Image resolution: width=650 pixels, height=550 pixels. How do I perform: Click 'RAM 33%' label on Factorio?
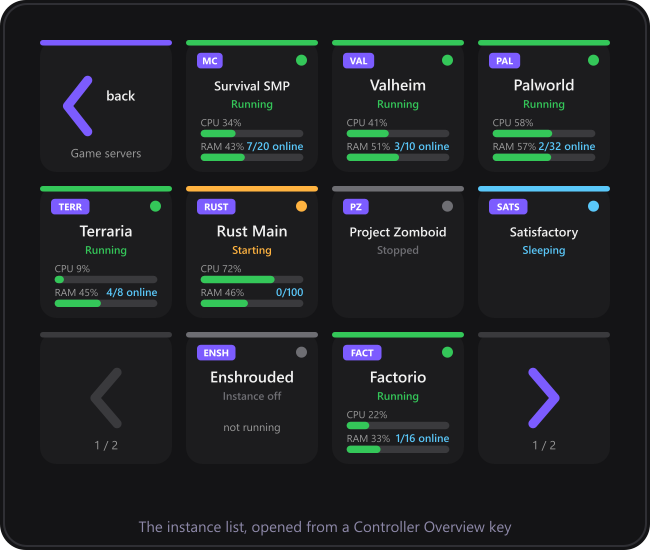368,439
